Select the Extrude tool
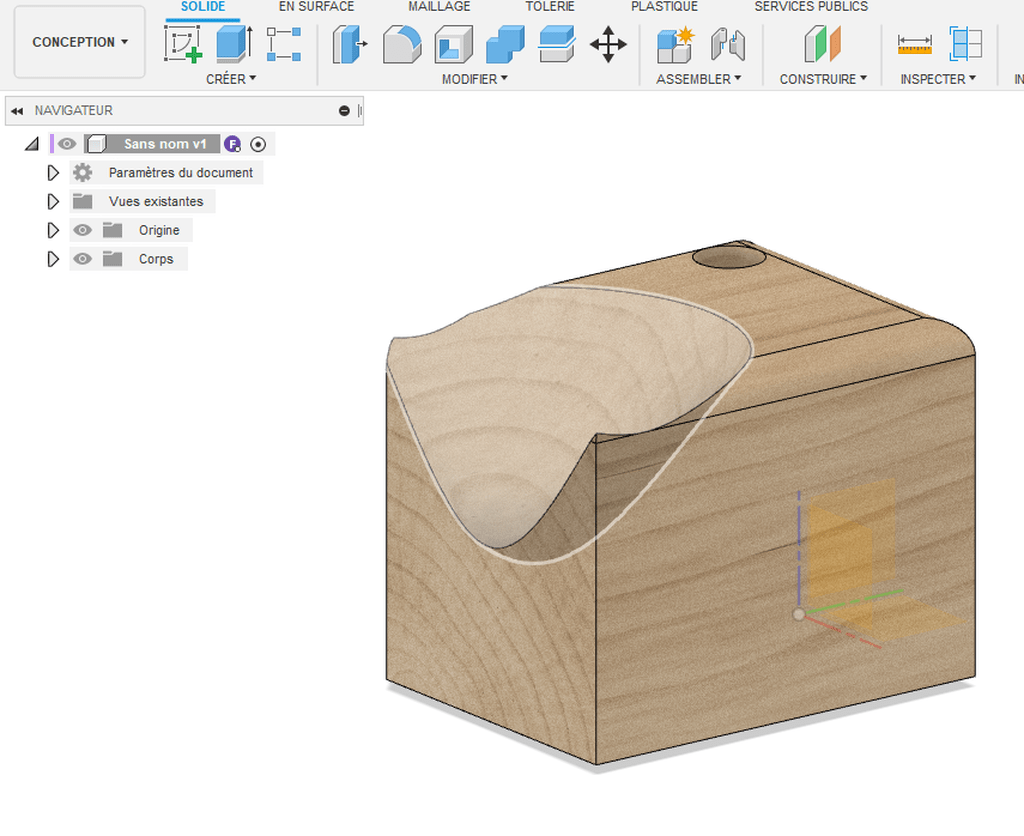The image size is (1024, 836). coord(234,44)
